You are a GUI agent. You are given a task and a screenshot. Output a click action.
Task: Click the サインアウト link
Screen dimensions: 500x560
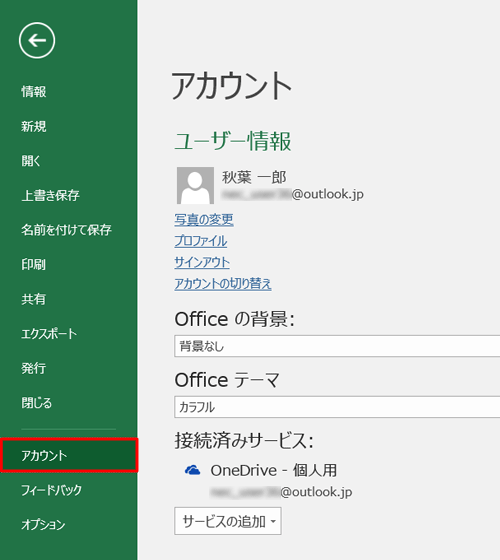click(202, 262)
